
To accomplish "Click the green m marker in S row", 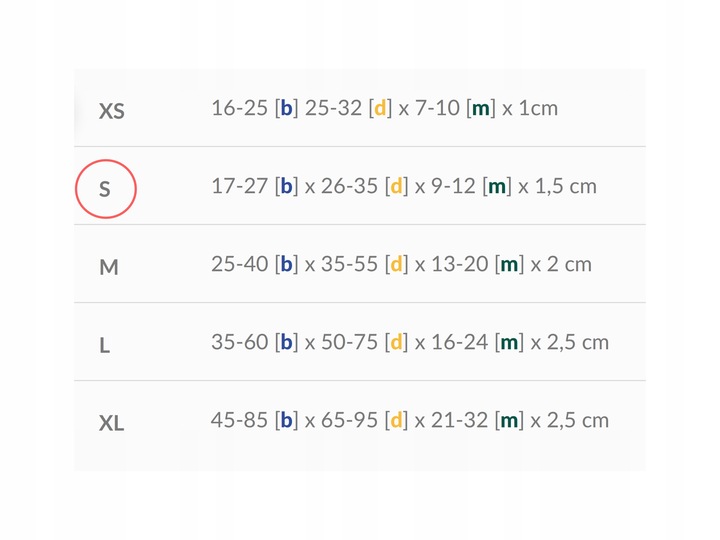I will click(497, 186).
